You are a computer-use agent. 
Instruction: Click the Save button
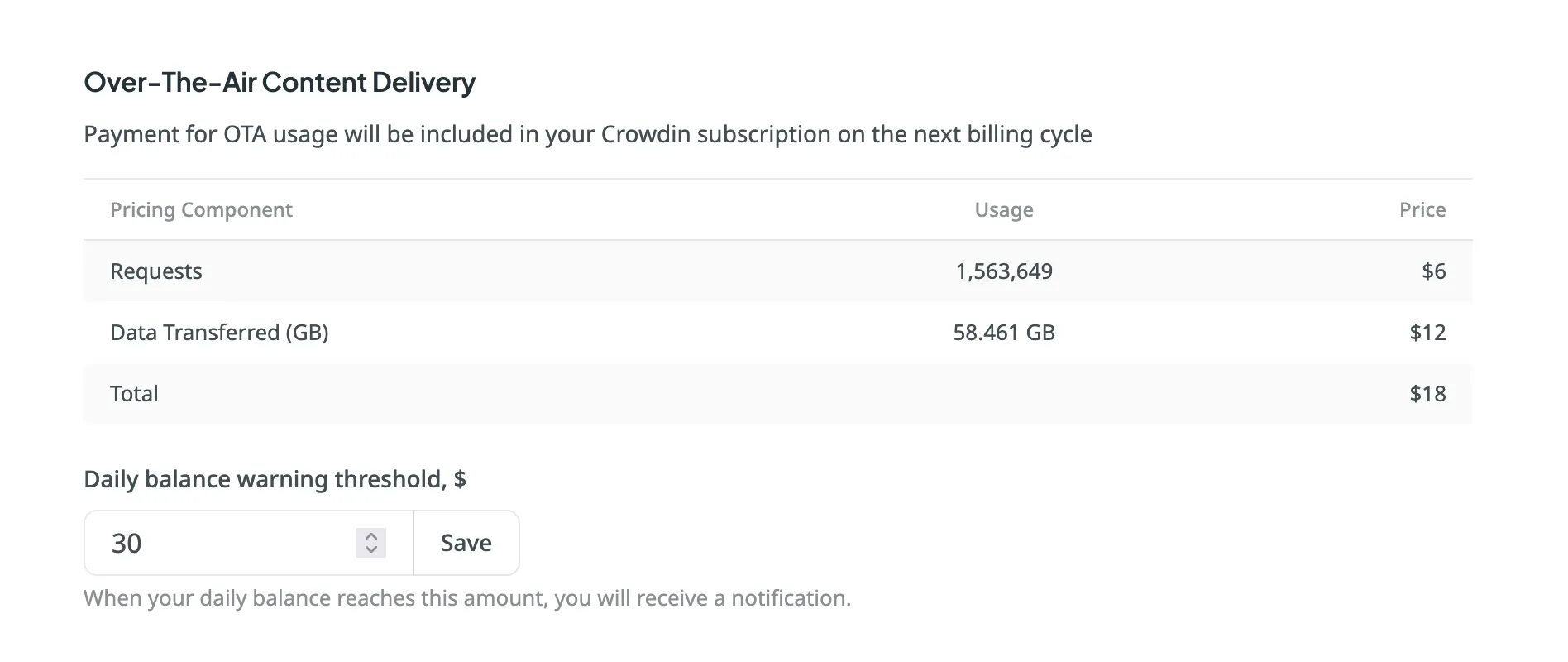(x=466, y=543)
